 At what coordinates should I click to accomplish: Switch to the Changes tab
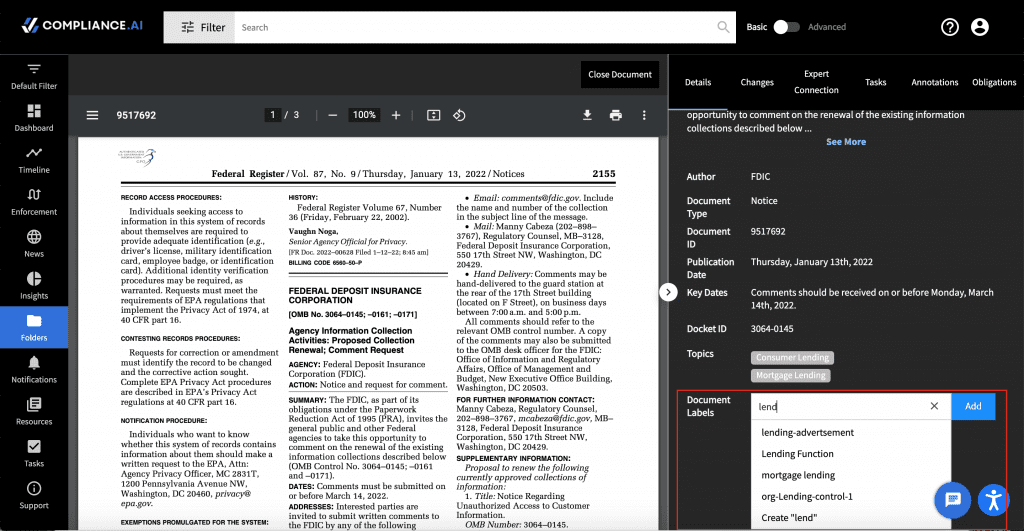click(757, 82)
